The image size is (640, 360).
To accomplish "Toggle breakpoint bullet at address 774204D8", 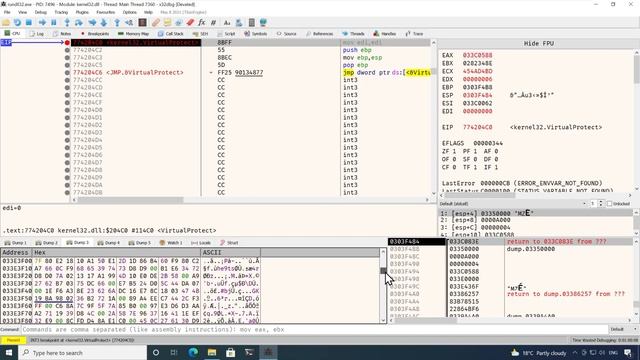I will [67, 170].
